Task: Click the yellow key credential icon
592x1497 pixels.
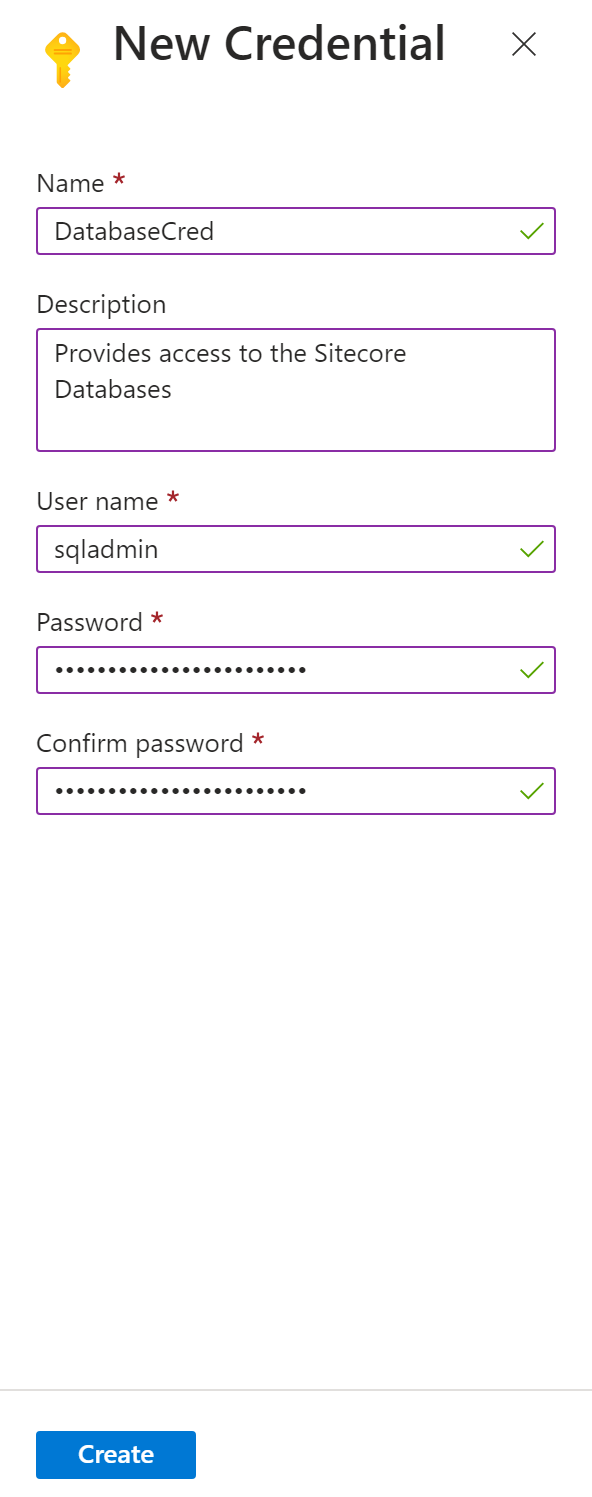Action: [62, 60]
